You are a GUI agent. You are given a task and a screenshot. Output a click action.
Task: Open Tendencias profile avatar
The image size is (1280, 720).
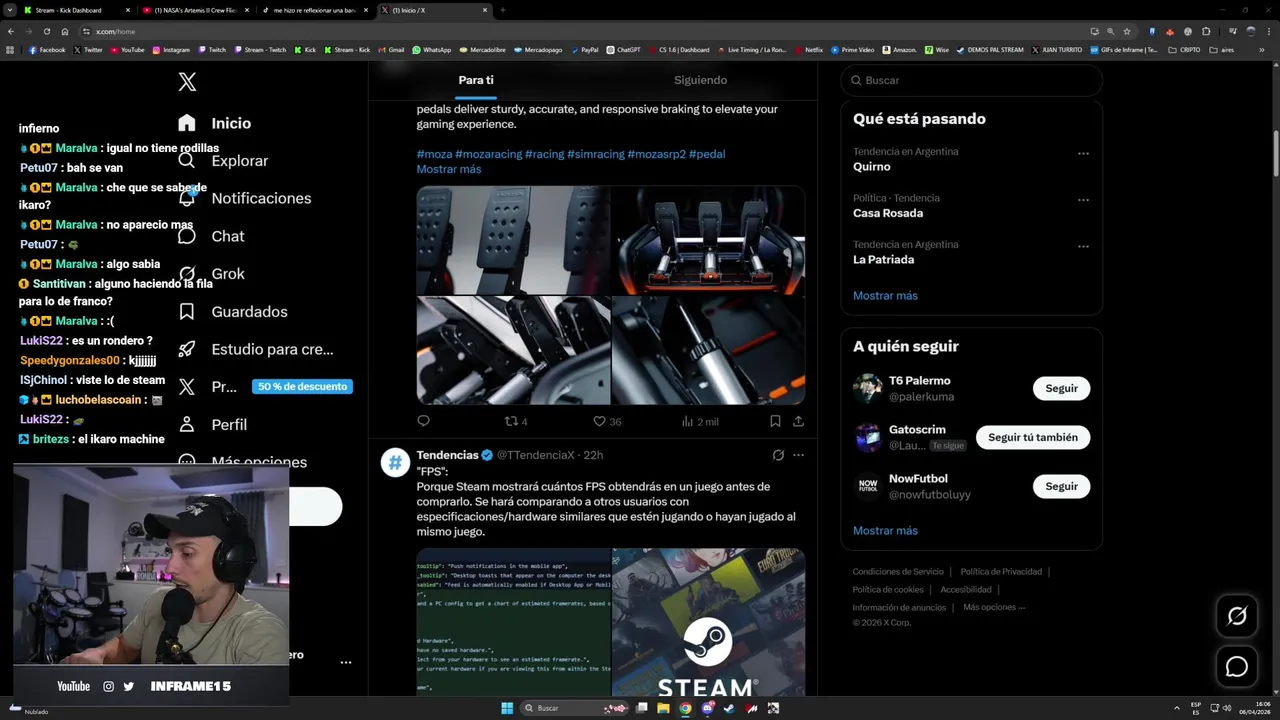coord(395,462)
